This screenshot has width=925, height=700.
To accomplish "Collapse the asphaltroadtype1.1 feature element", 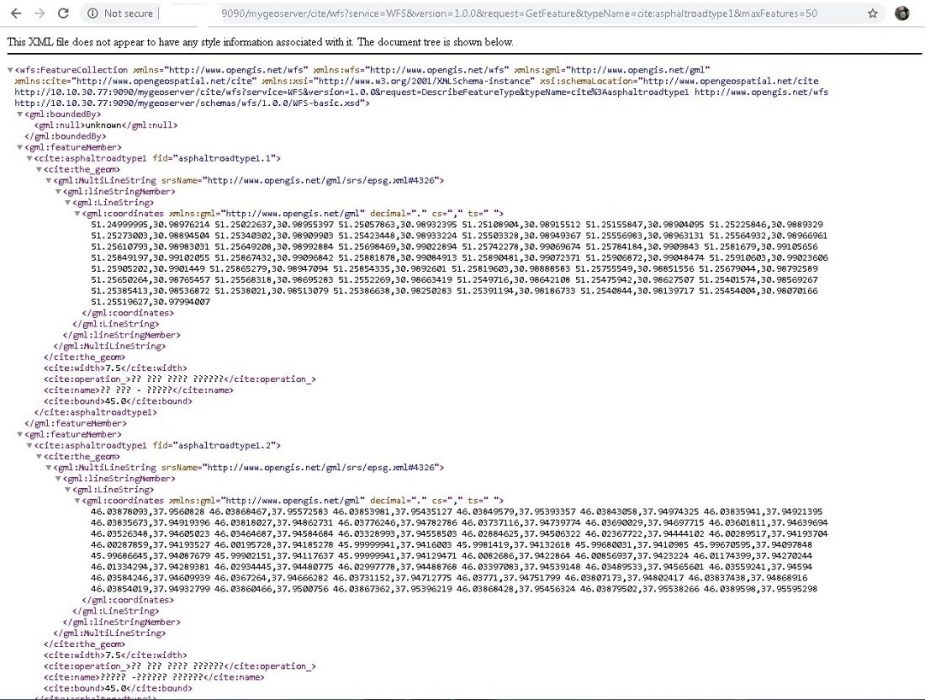I will (30, 158).
